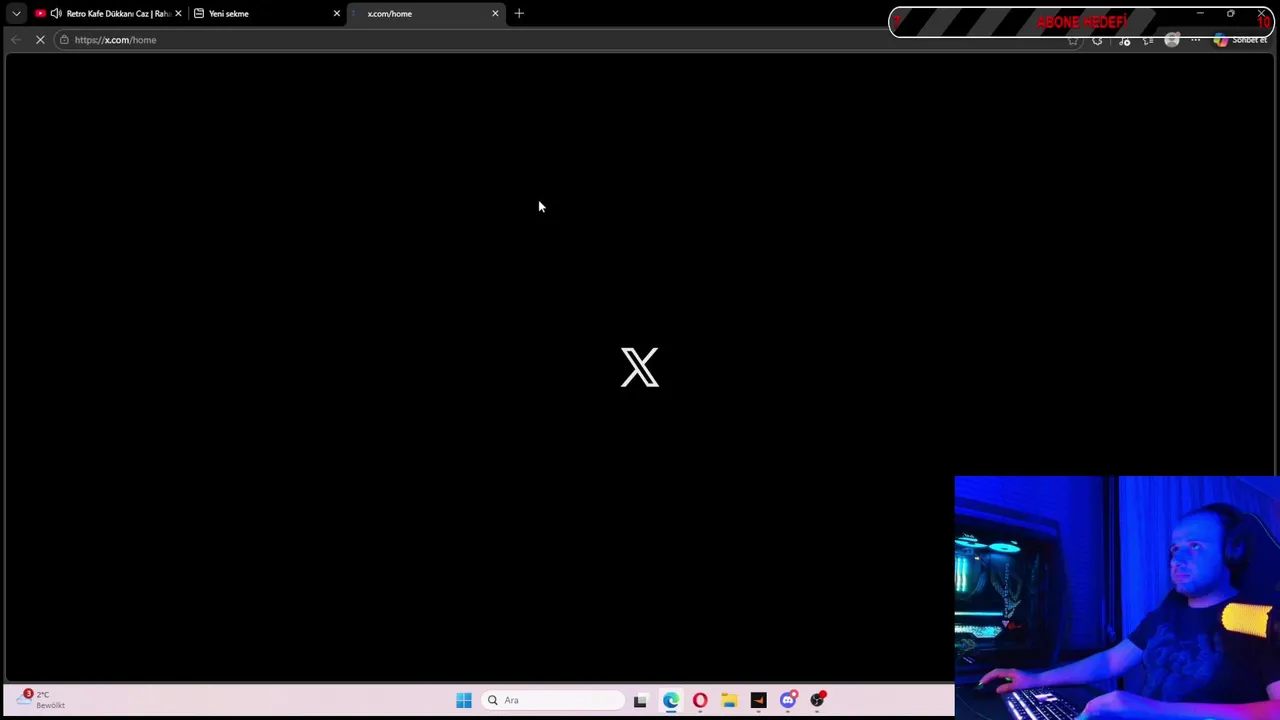Go back with the browser back arrow
The height and width of the screenshot is (720, 1280).
[x=16, y=40]
